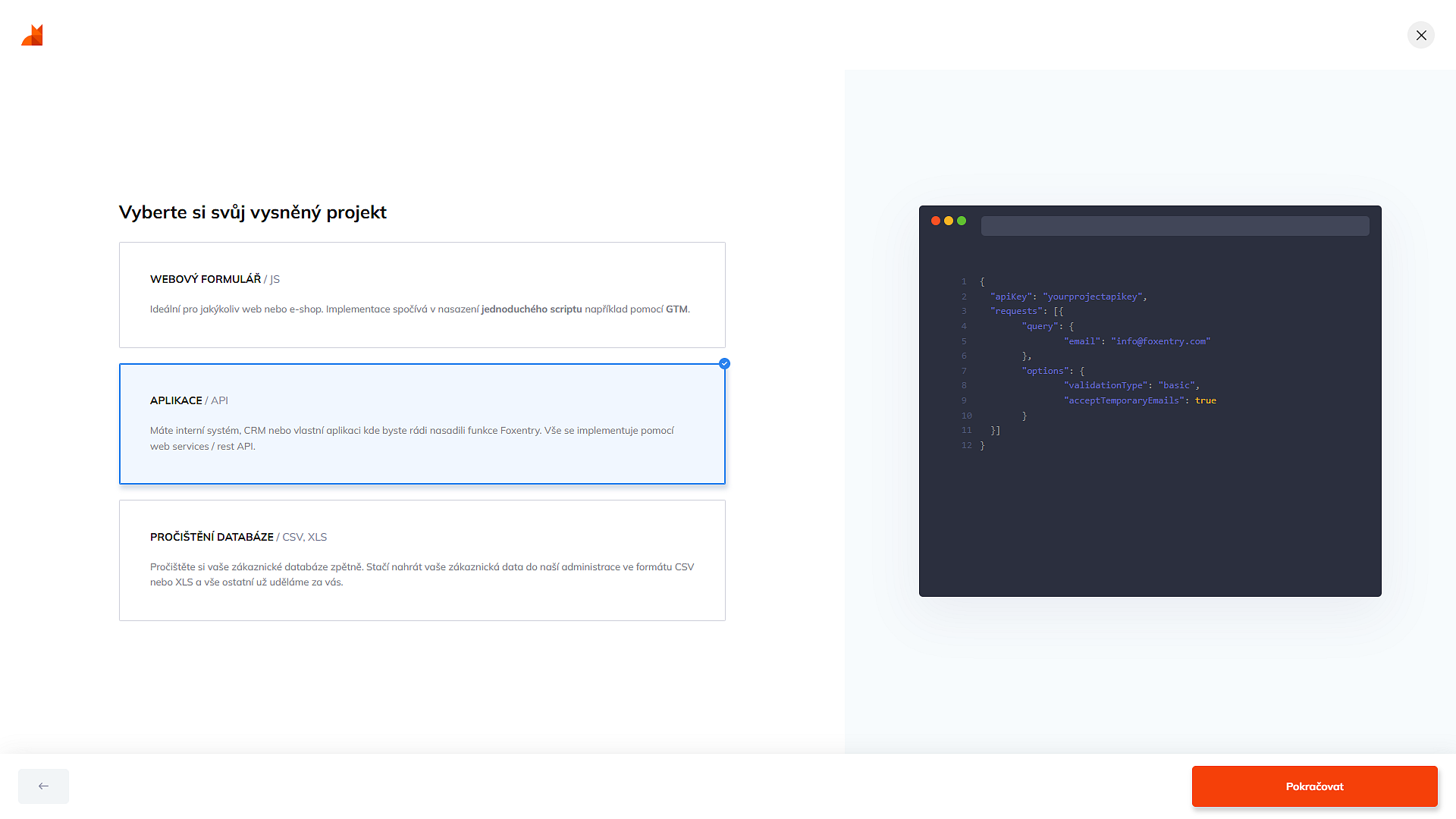Click the red dot in code window
Image resolution: width=1456 pixels, height=819 pixels.
tap(936, 221)
